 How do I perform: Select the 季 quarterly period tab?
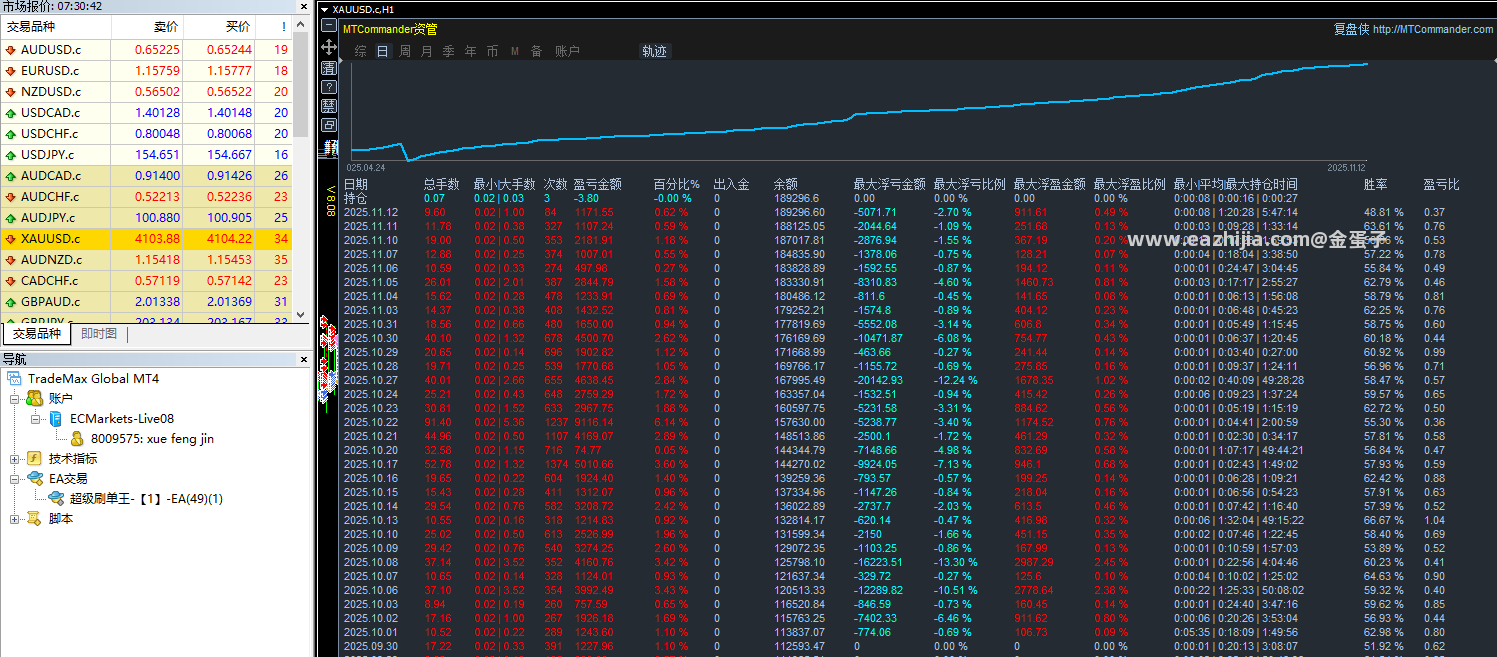[448, 51]
